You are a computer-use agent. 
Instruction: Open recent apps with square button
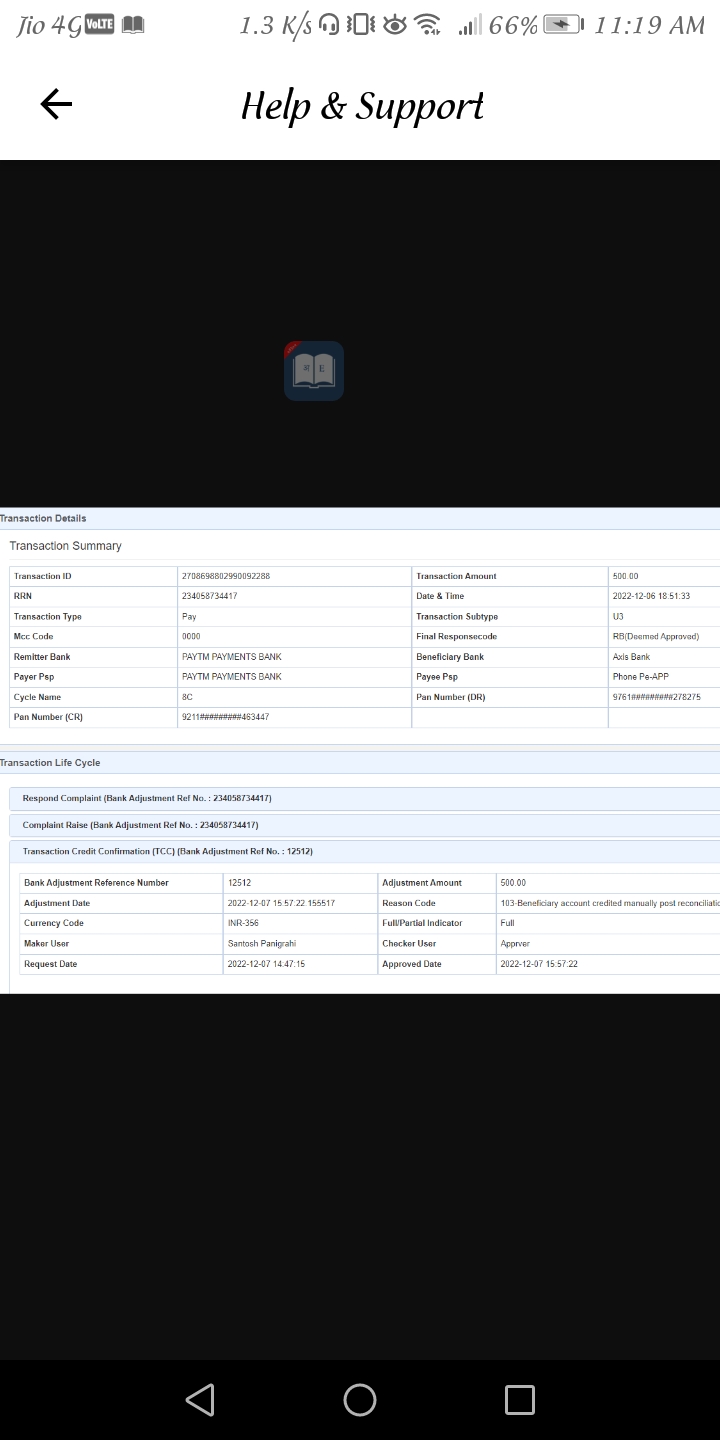coord(519,1399)
